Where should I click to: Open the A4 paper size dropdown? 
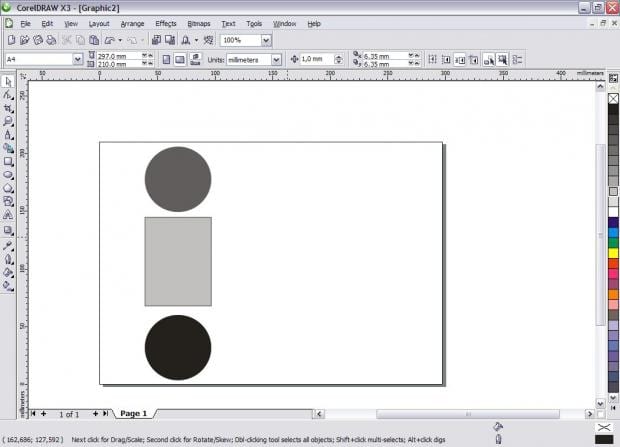click(x=78, y=59)
